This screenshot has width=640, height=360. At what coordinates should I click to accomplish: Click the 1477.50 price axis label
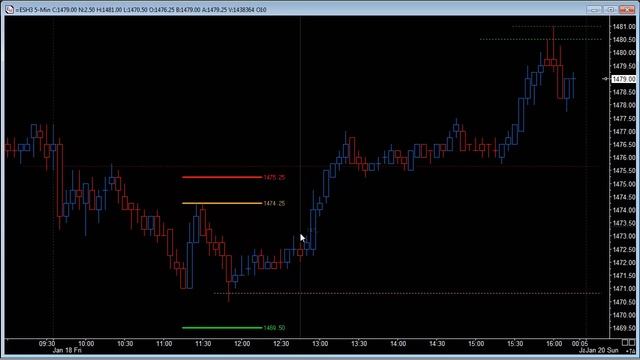point(624,118)
